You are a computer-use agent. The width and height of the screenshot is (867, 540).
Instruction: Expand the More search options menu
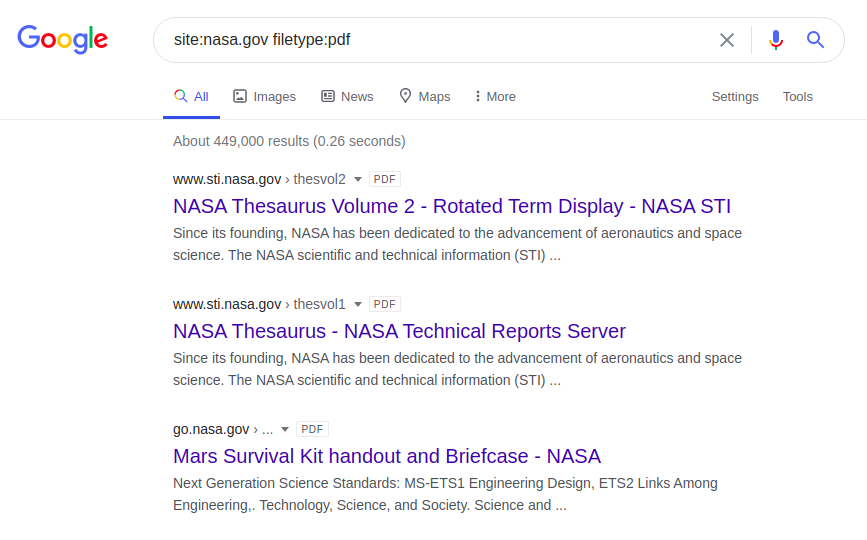[x=495, y=97]
